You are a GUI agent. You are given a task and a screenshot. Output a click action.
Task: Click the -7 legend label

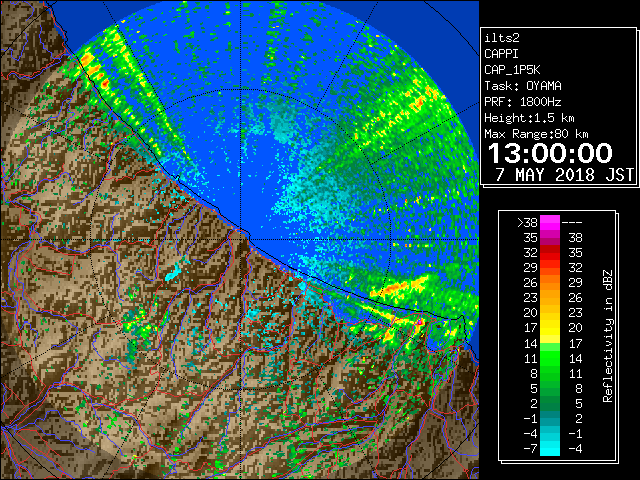point(530,449)
